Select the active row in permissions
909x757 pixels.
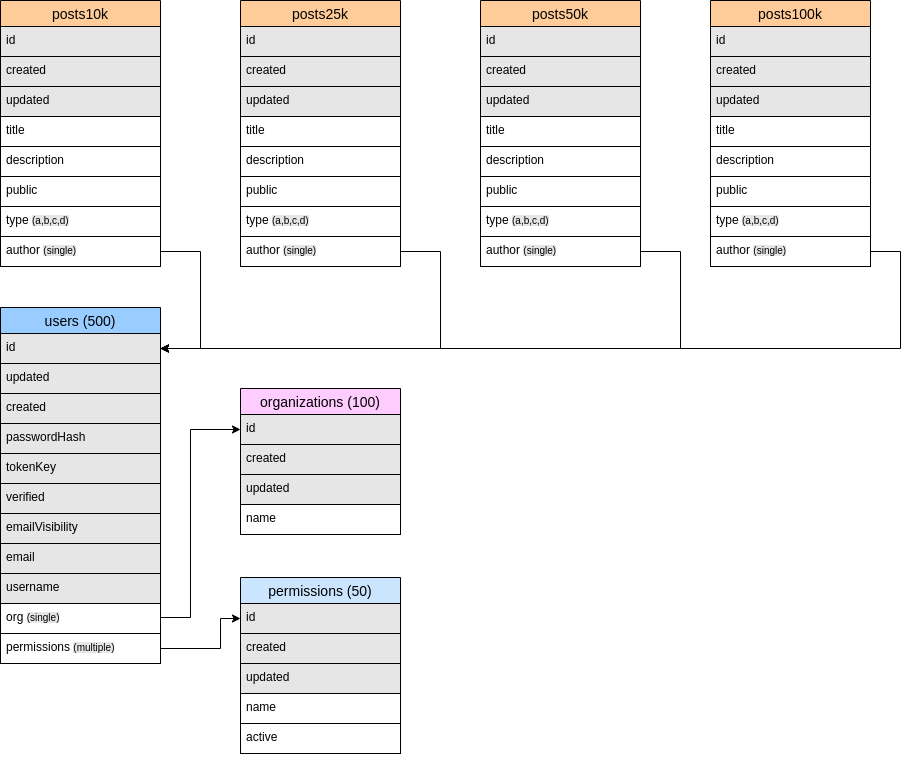tap(321, 738)
